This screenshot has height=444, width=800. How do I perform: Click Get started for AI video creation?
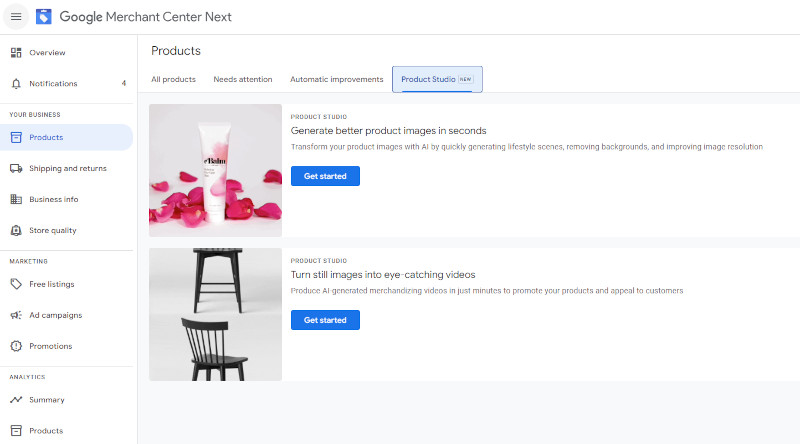(x=325, y=320)
